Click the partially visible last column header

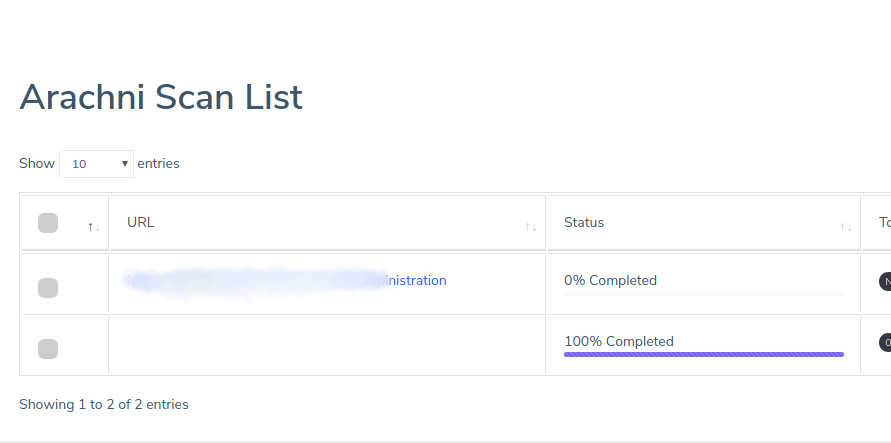885,222
